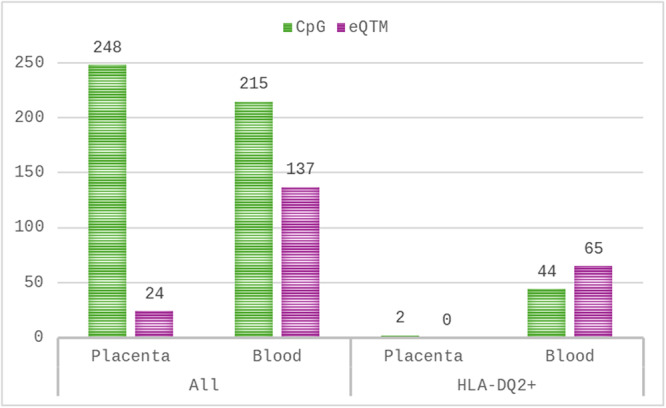Click the green bar labeled 215

coord(254,219)
